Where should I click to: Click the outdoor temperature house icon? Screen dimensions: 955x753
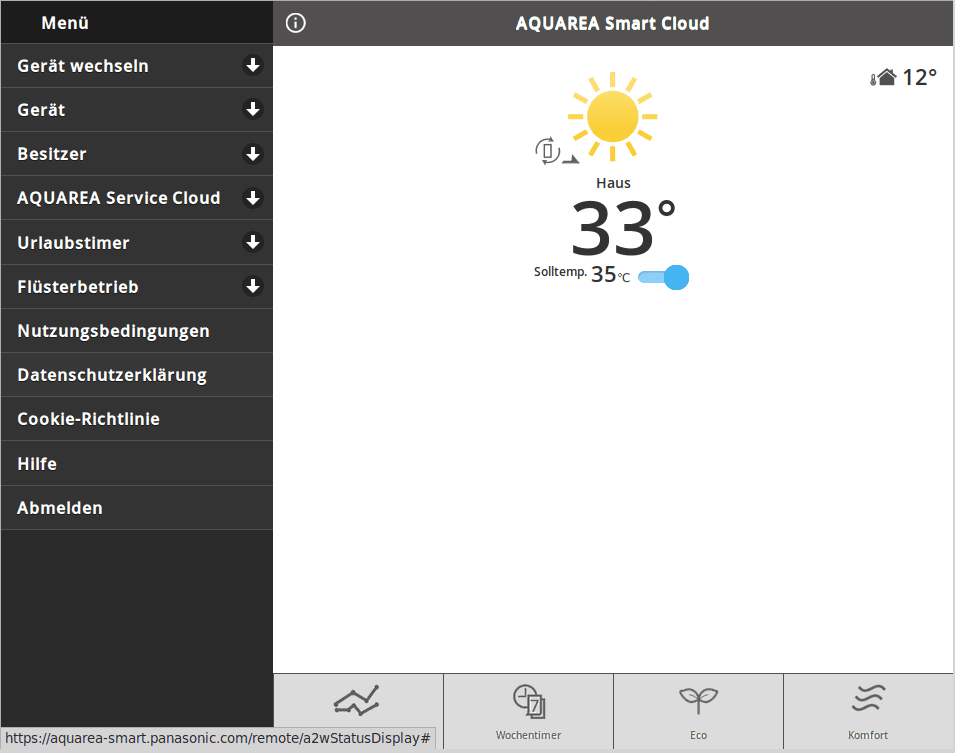(x=884, y=77)
